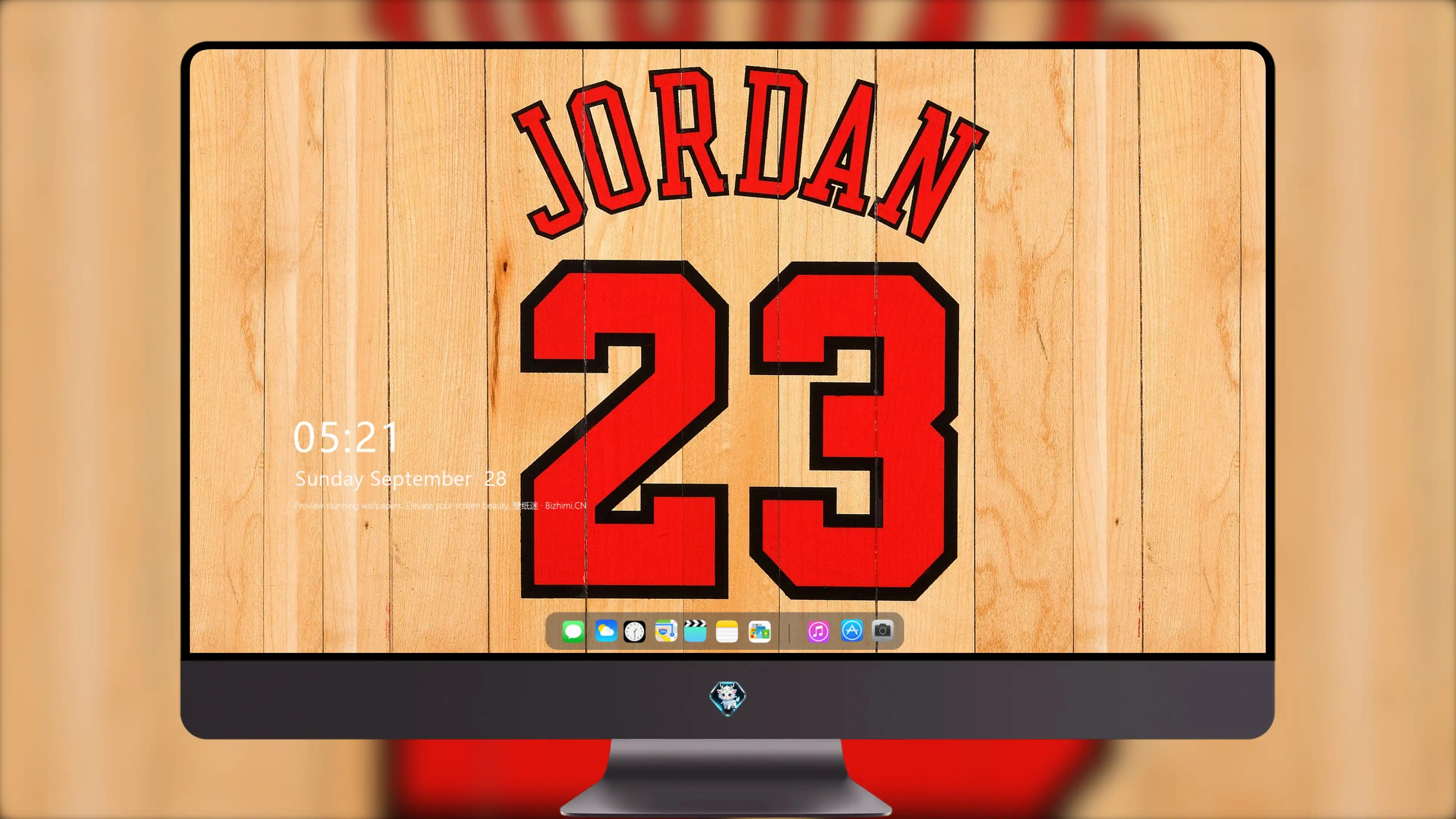The height and width of the screenshot is (819, 1456).
Task: Open the blue App Store icon
Action: pyautogui.click(x=852, y=630)
